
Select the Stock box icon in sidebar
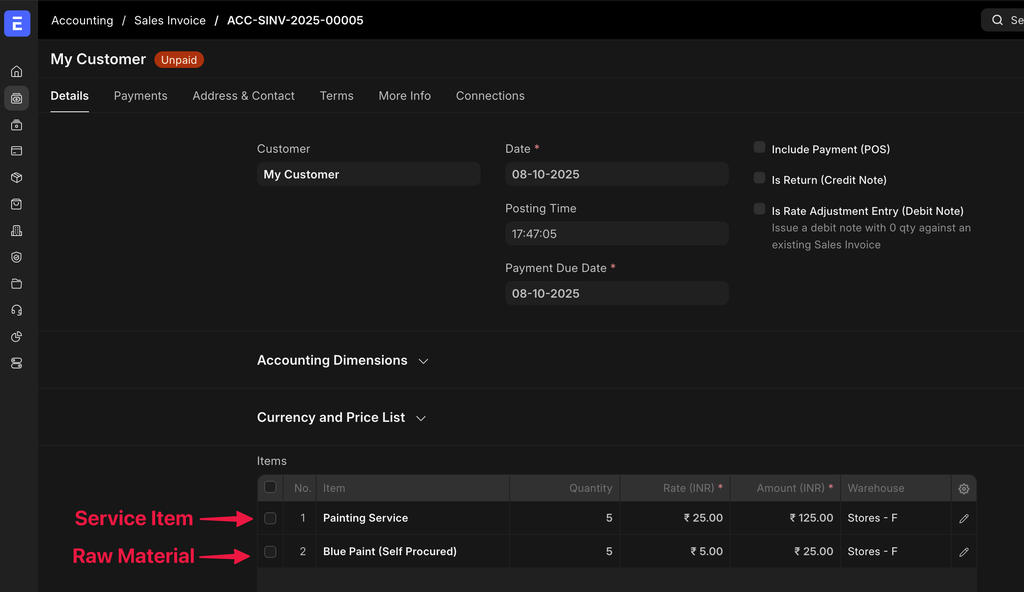(x=16, y=177)
